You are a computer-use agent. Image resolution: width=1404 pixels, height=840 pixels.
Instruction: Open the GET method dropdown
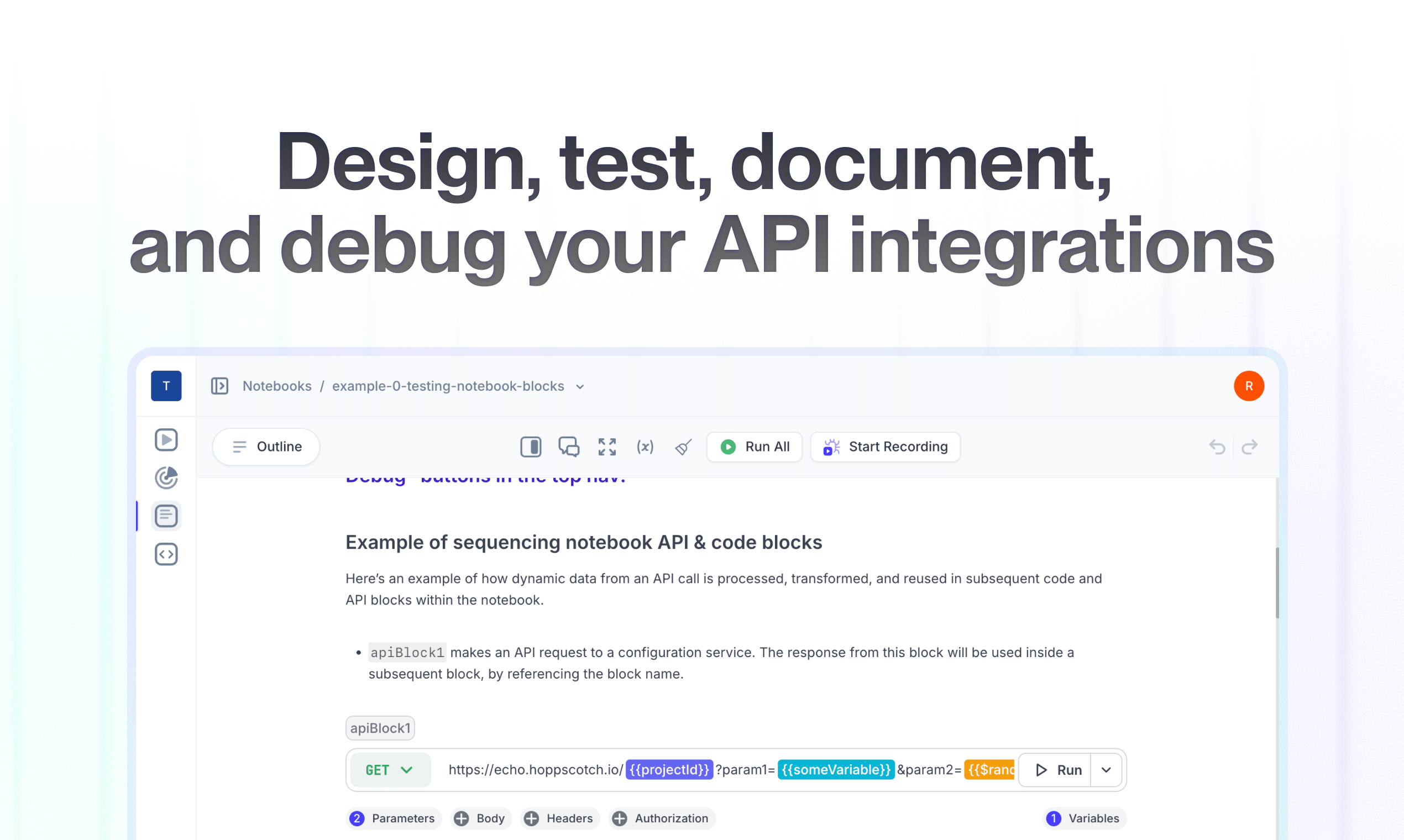pyautogui.click(x=390, y=770)
